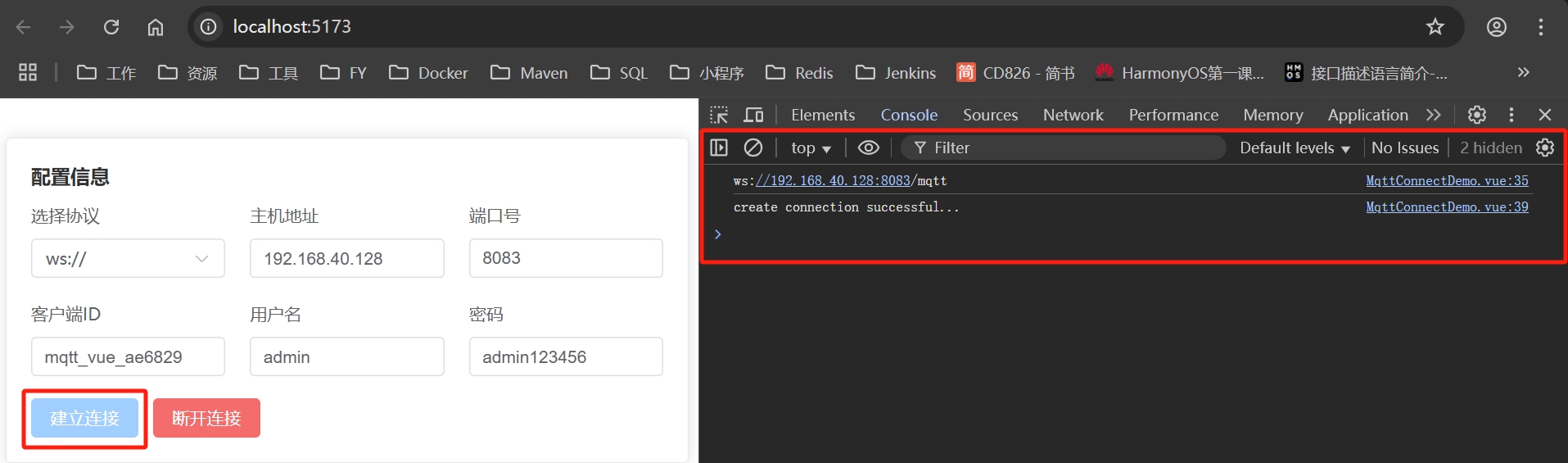Screen dimensions: 1568x463
Task: Open the 资源 bookmark folder
Action: (x=188, y=73)
